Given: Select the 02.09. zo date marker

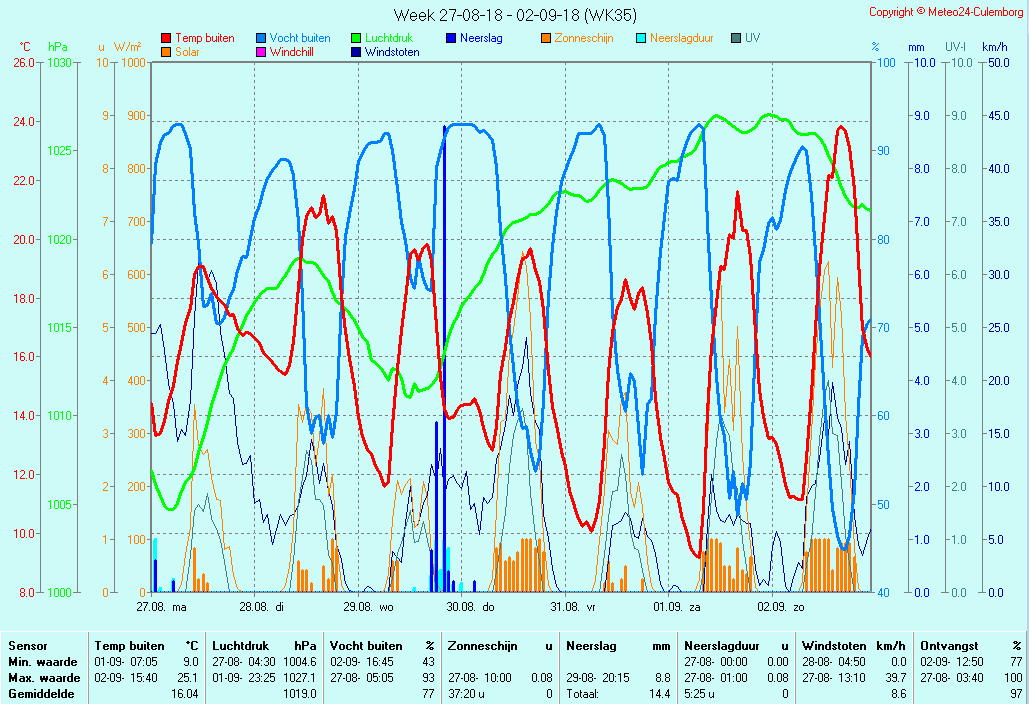Looking at the screenshot, I should 780,606.
